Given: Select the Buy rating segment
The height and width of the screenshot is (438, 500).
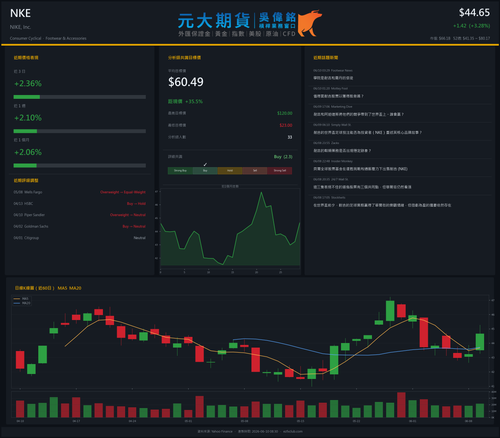Looking at the screenshot, I should point(205,171).
